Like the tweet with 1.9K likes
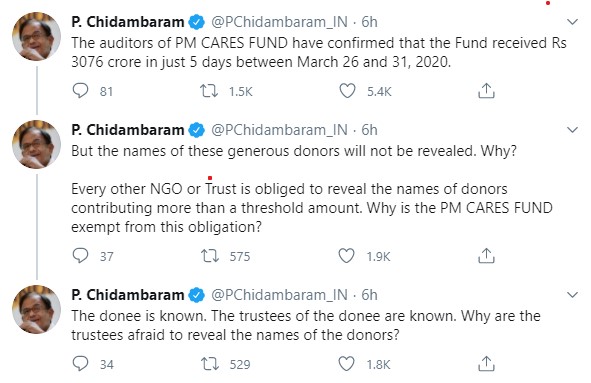The height and width of the screenshot is (383, 591). (x=346, y=256)
